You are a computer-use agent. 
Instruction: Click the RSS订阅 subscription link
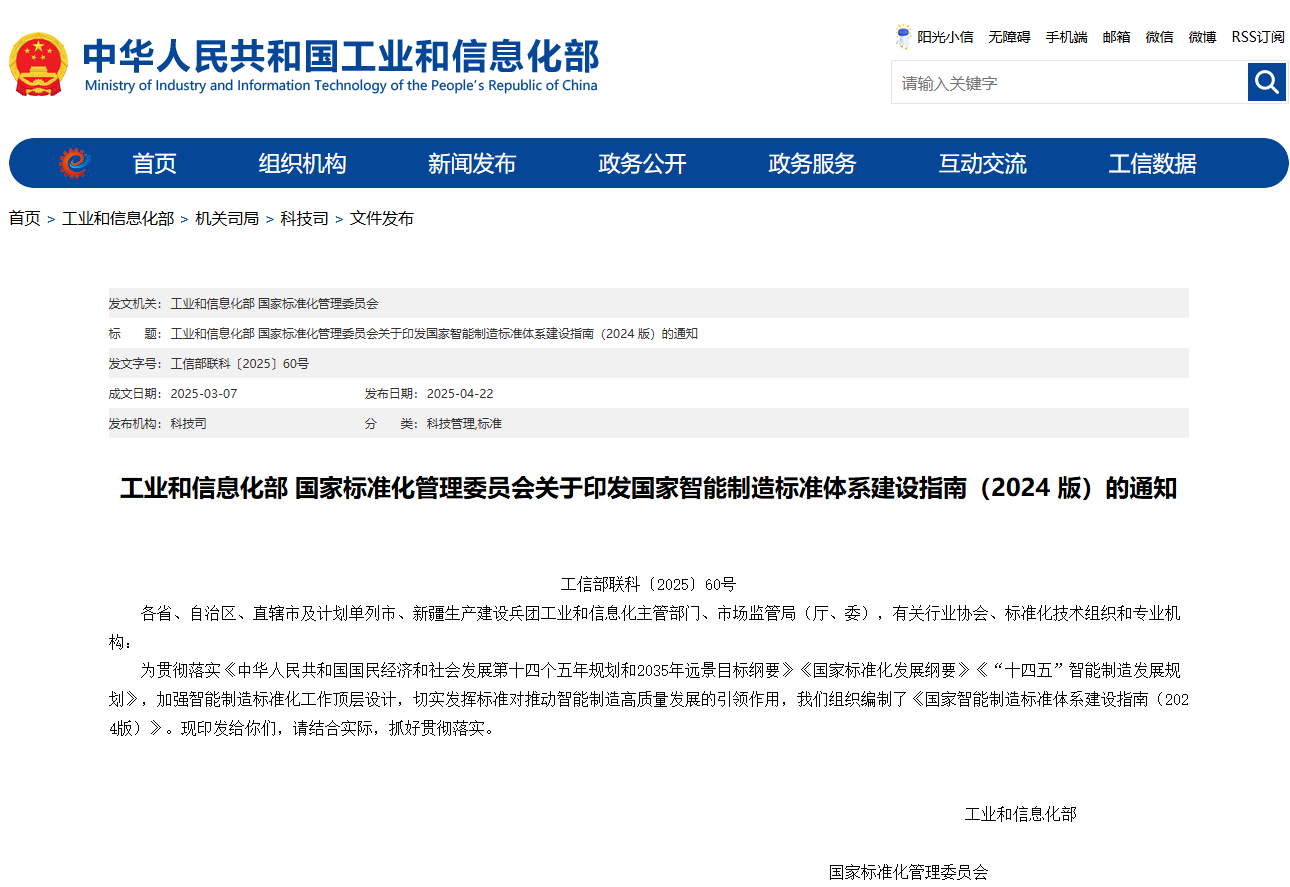coord(1257,37)
